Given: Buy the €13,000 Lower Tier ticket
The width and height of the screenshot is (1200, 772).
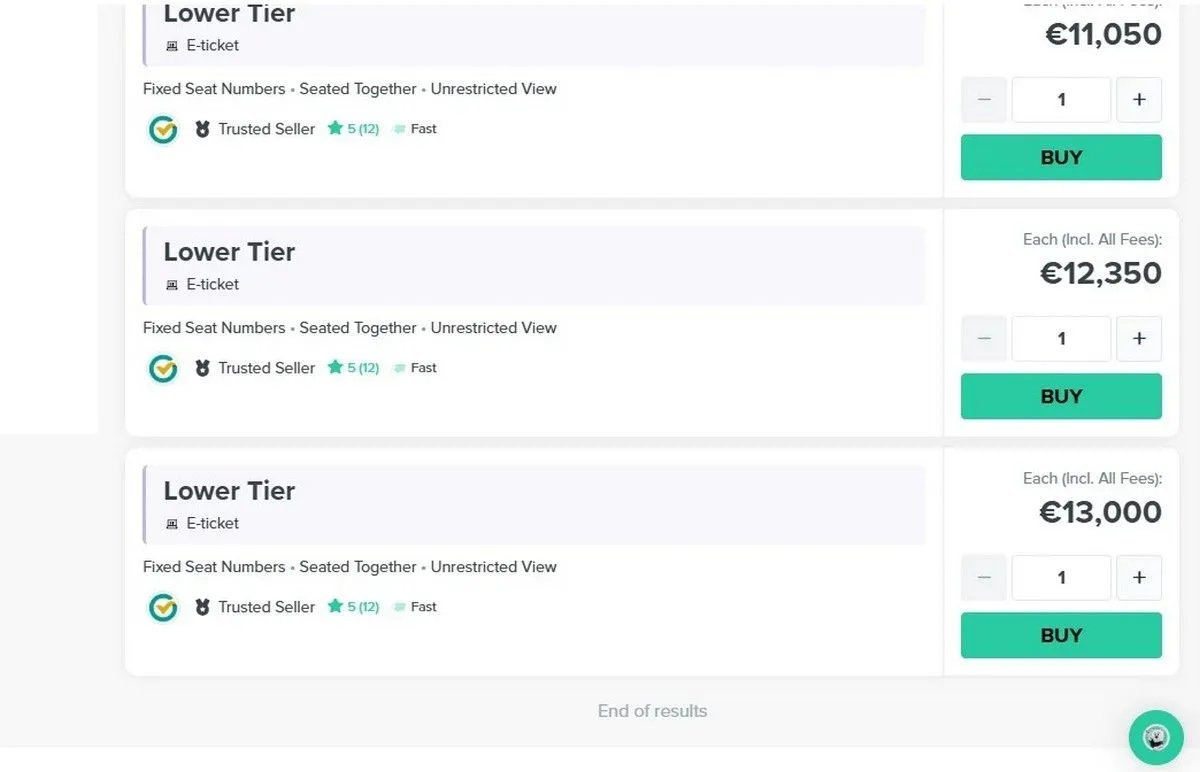Looking at the screenshot, I should [1061, 636].
